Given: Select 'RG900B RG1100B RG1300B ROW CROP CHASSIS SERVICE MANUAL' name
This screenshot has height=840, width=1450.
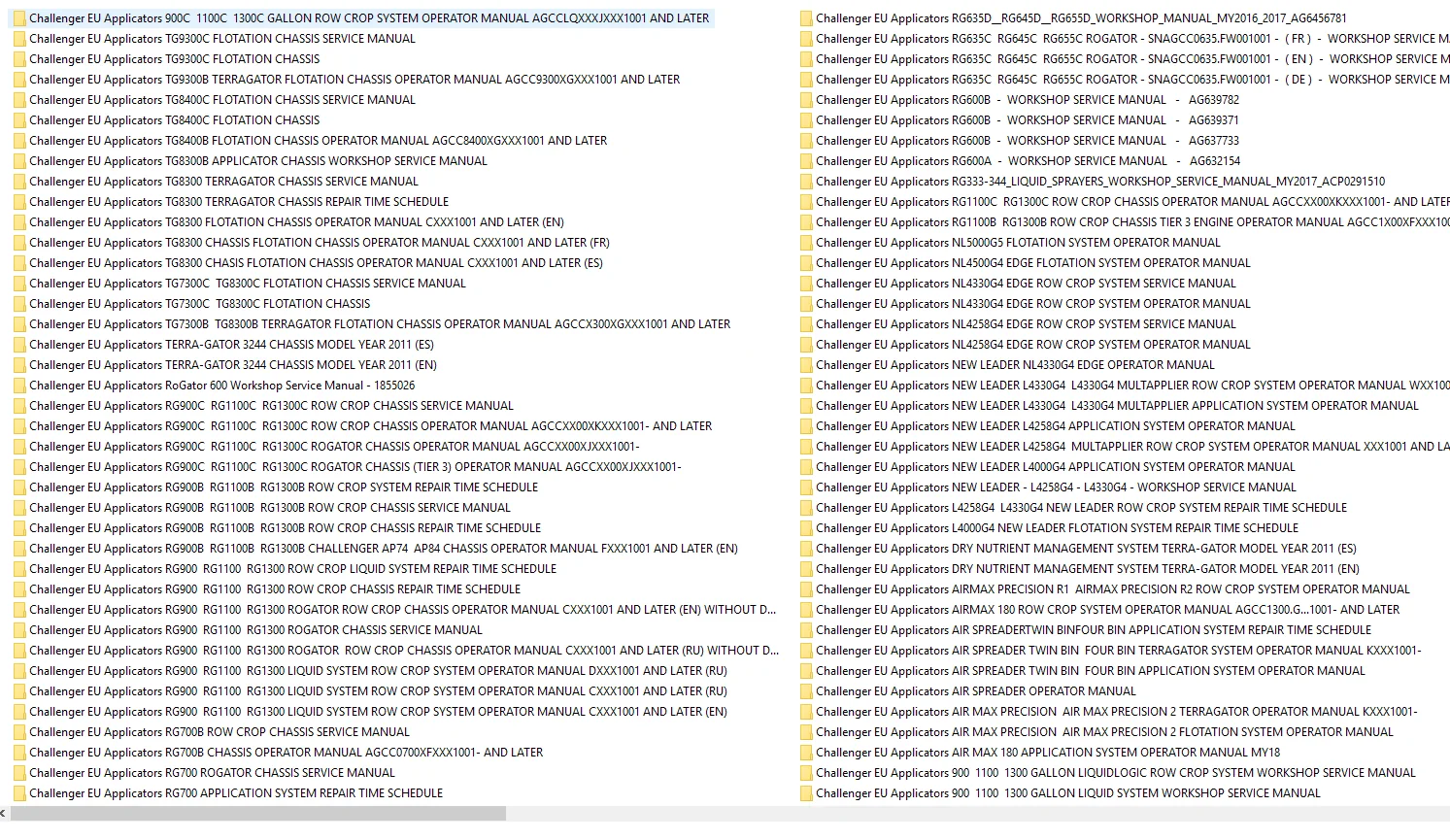Looking at the screenshot, I should coord(270,508).
